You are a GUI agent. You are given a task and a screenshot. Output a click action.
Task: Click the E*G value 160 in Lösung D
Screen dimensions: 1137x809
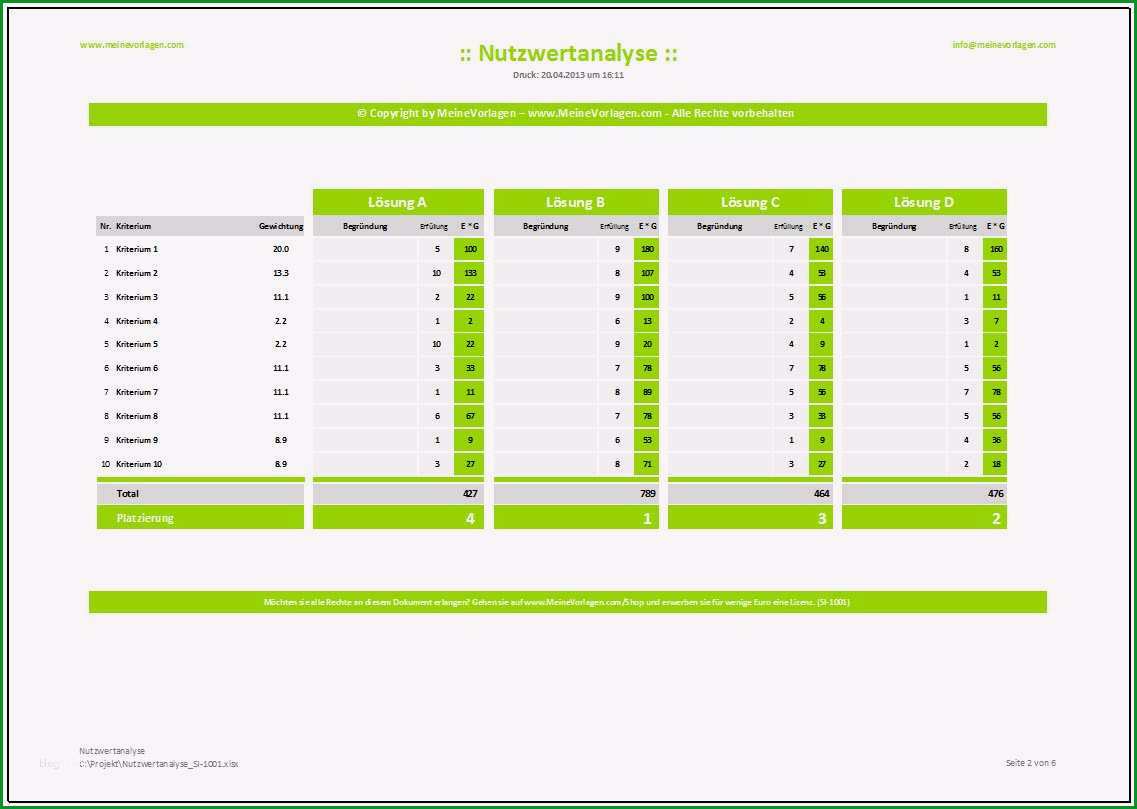point(995,249)
